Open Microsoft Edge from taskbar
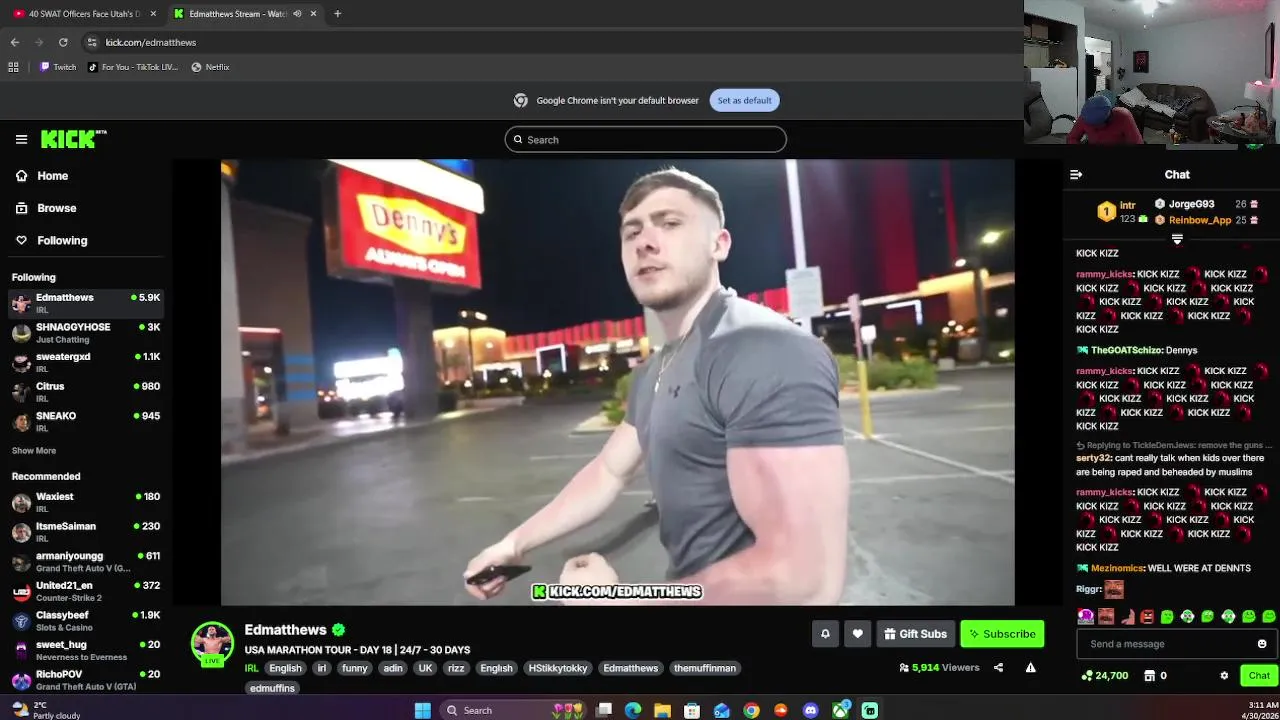1280x720 pixels. 633,710
